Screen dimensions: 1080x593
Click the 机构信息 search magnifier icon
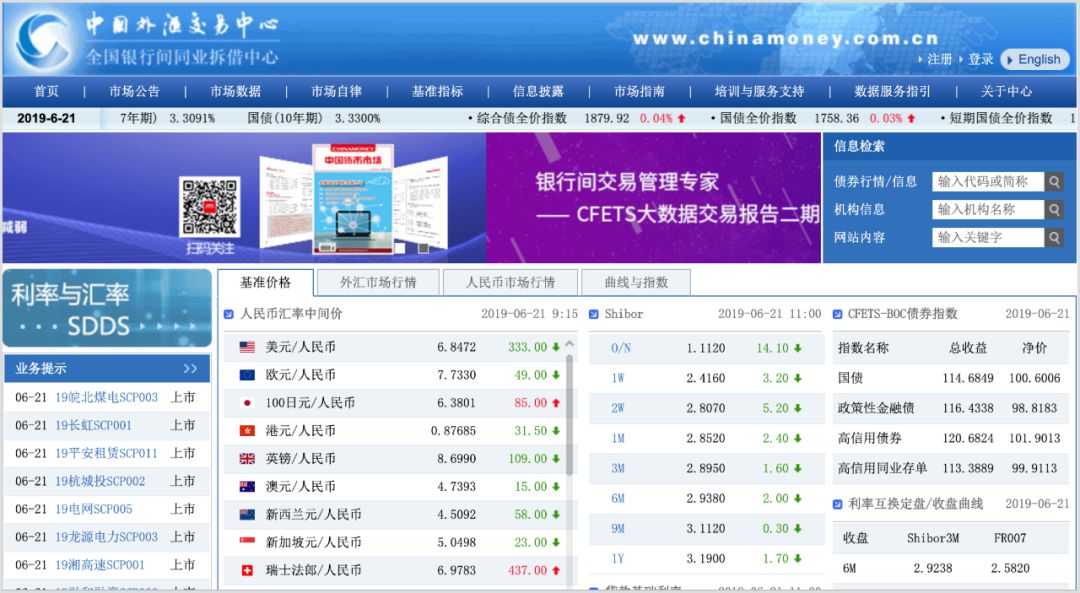(1053, 210)
